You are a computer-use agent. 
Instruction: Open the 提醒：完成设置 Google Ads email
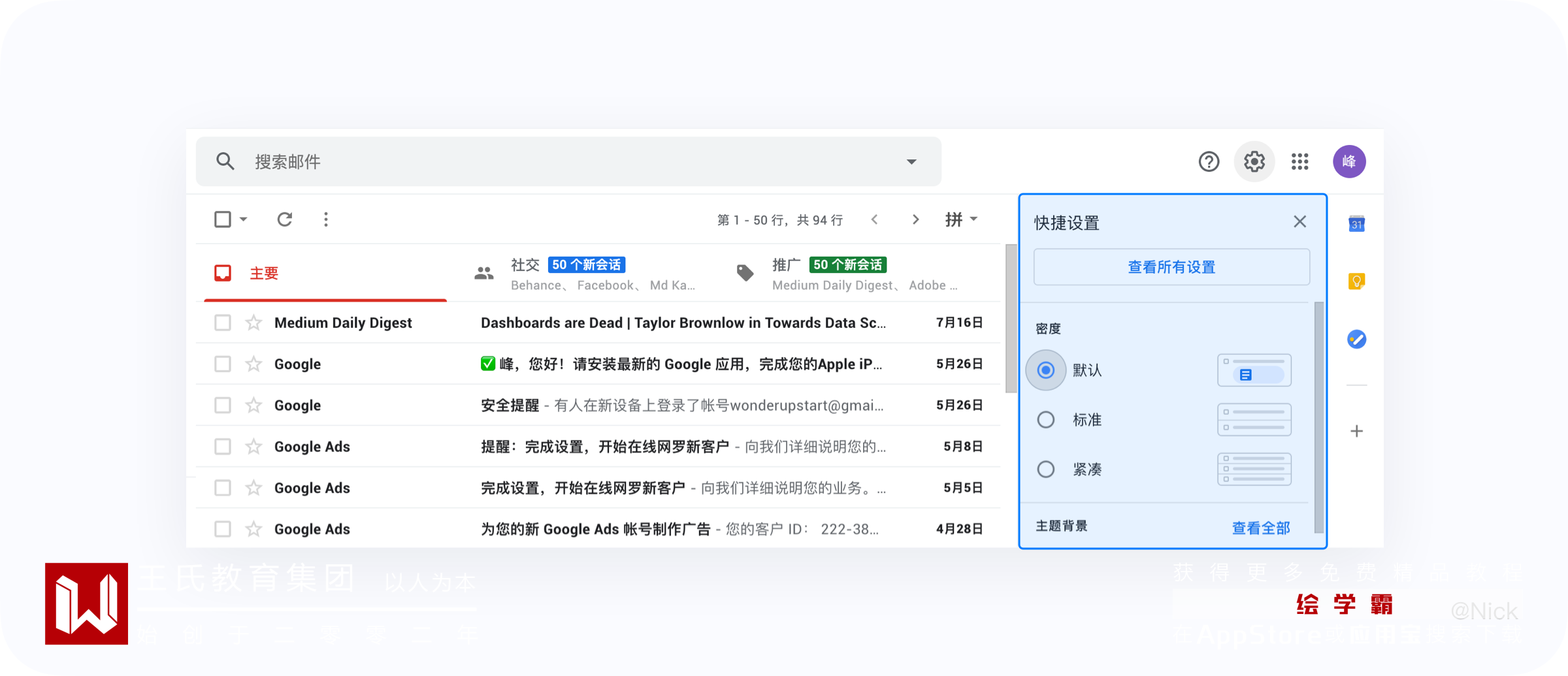click(x=598, y=447)
